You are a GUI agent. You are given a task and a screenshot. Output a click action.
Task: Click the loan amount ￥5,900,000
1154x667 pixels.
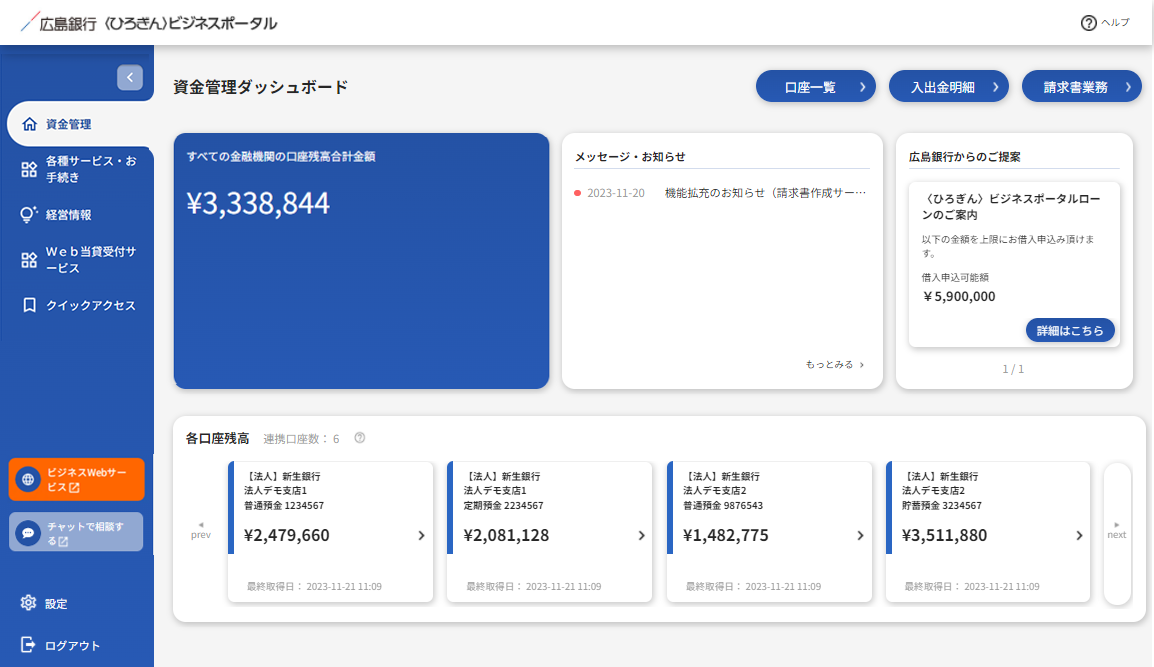tap(959, 296)
